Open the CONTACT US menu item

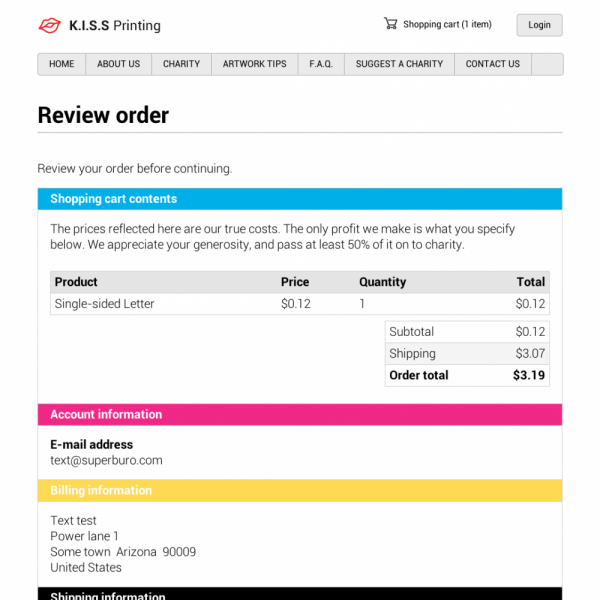(x=493, y=64)
